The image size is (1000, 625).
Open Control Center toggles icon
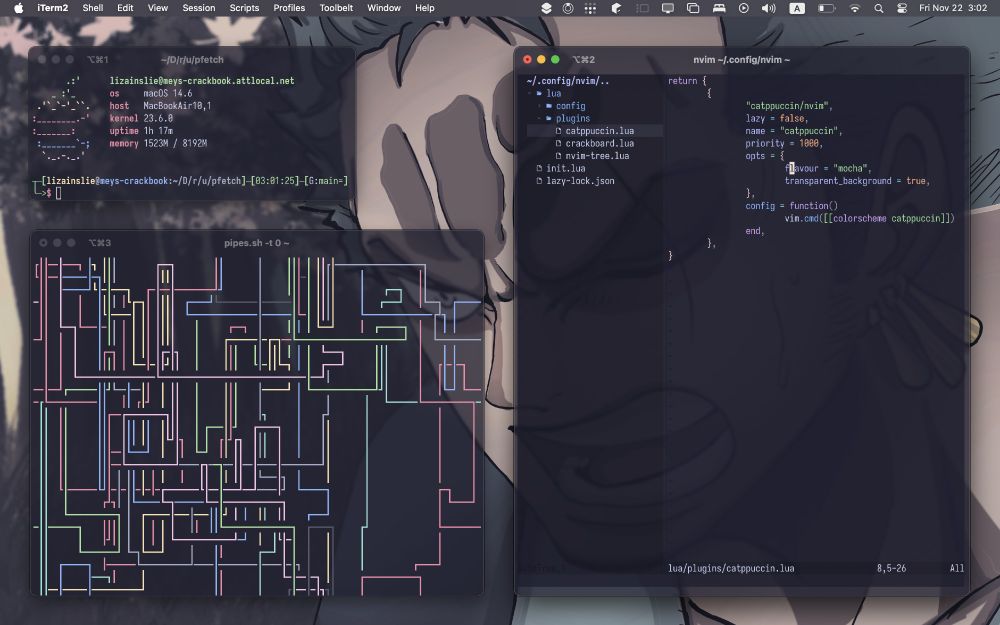click(x=902, y=8)
